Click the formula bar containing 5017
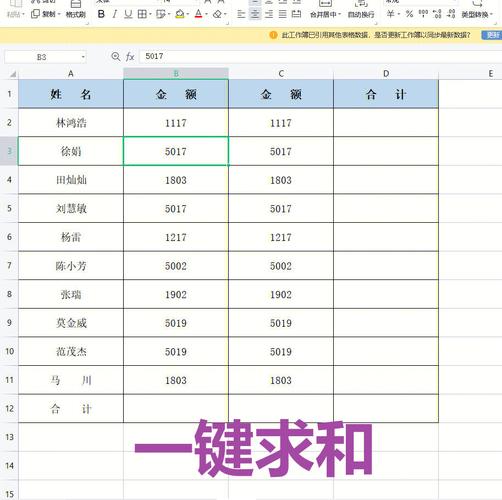Viewport: 502px width, 500px height. 320,56
